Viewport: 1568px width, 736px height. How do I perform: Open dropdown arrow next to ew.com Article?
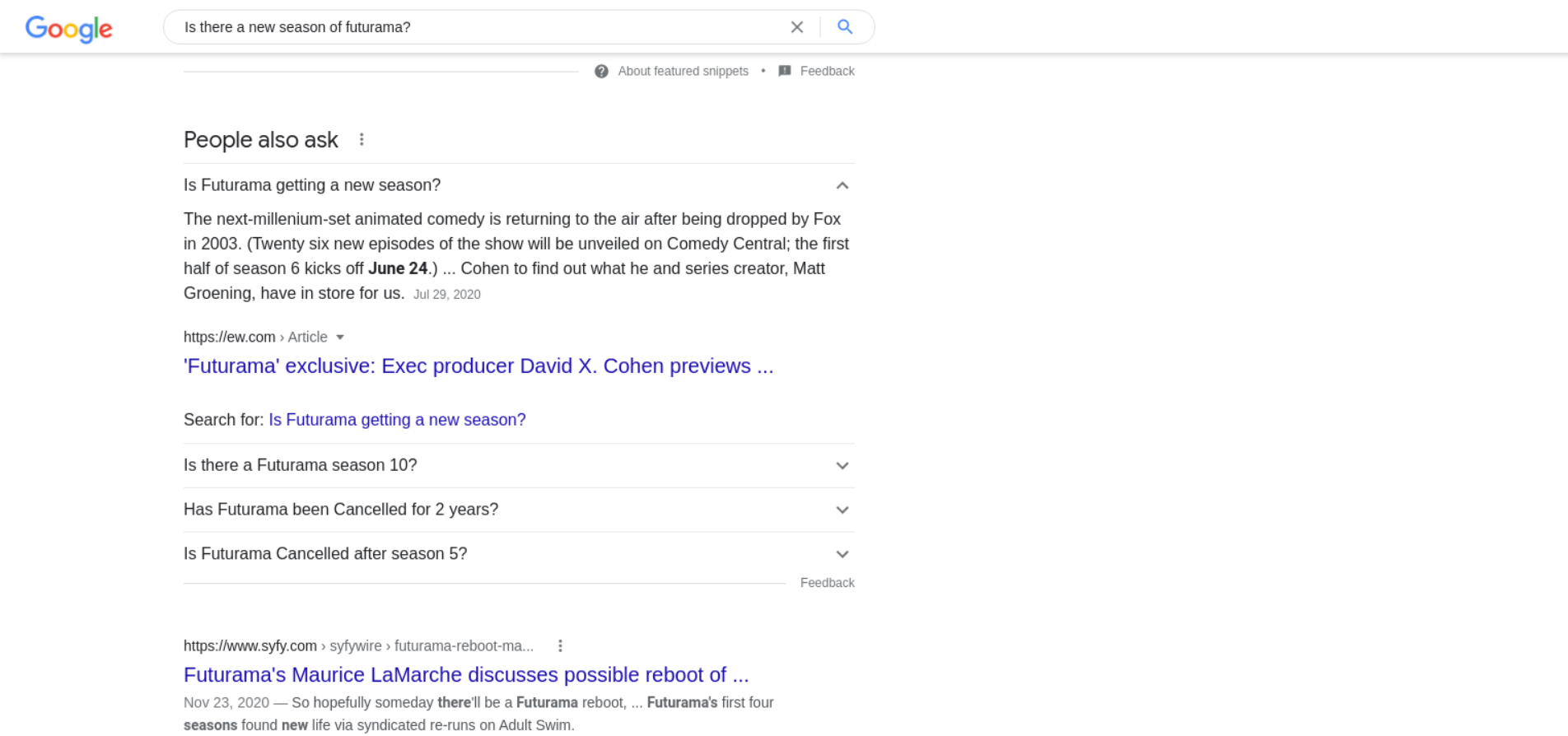tap(340, 338)
